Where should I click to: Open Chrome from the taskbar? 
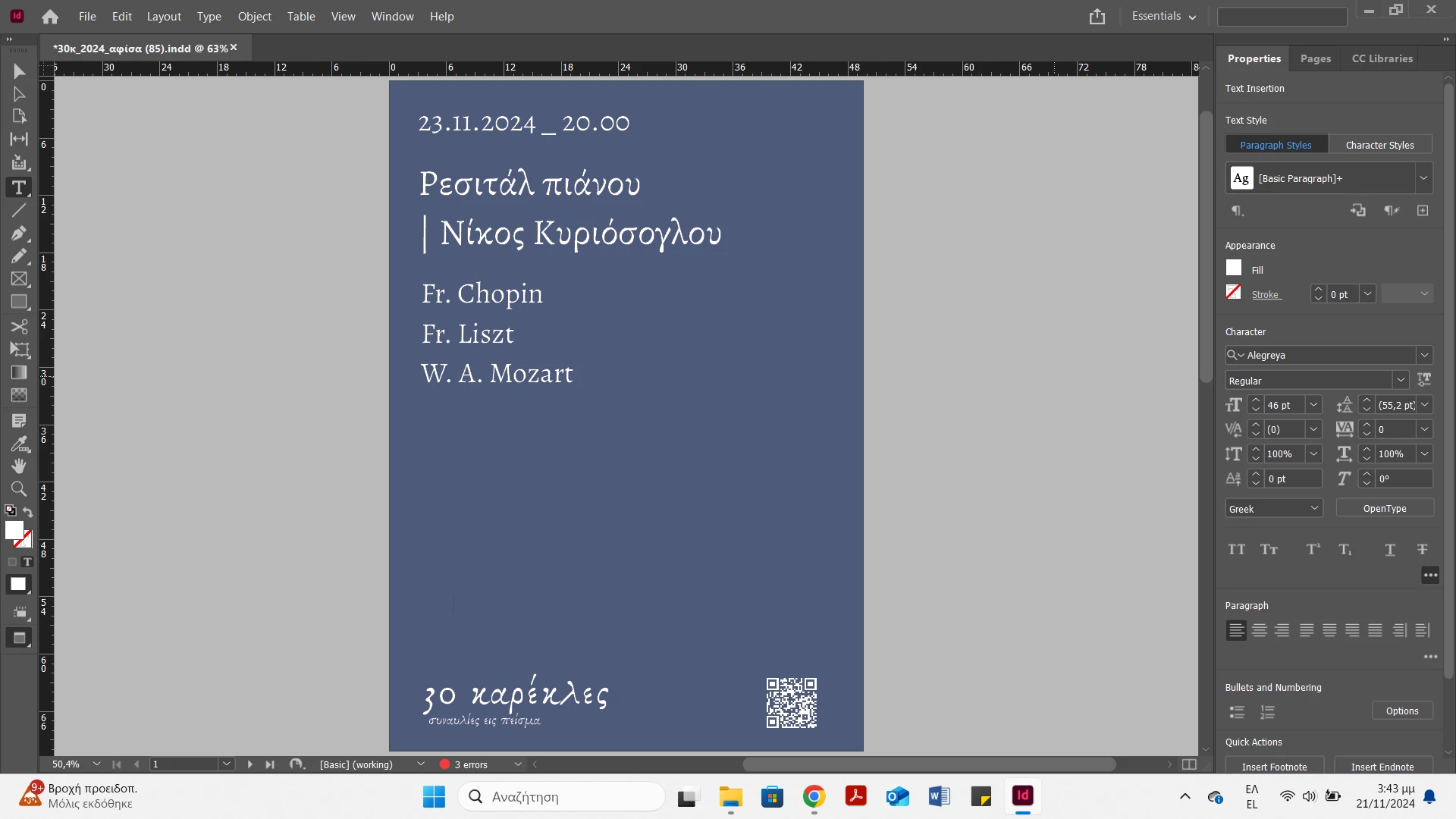pos(814,796)
